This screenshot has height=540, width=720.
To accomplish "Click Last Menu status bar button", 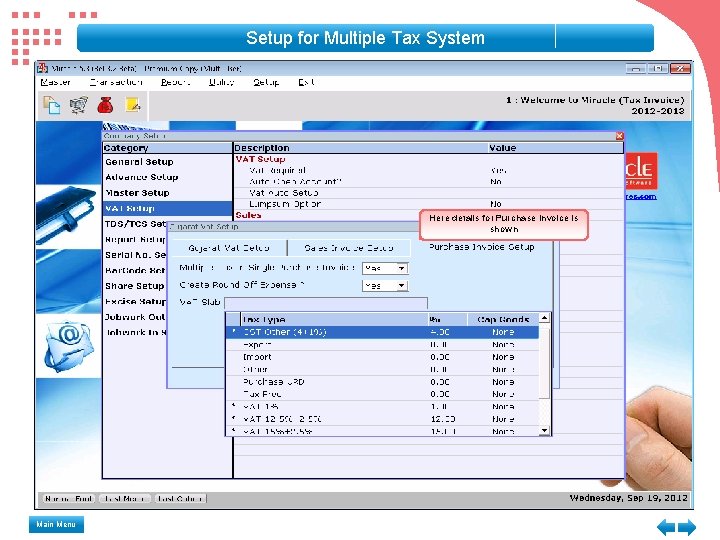I will click(x=124, y=499).
